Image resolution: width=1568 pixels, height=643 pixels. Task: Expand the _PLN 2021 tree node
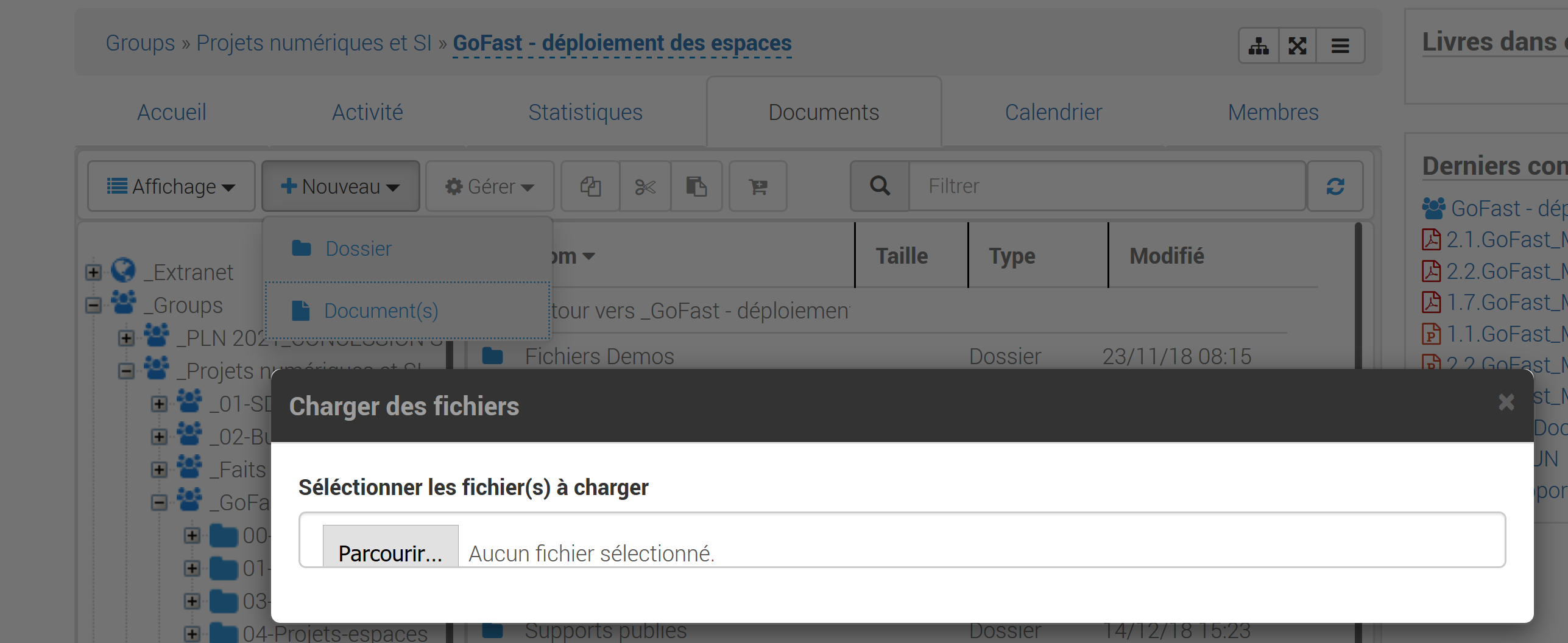pos(126,338)
